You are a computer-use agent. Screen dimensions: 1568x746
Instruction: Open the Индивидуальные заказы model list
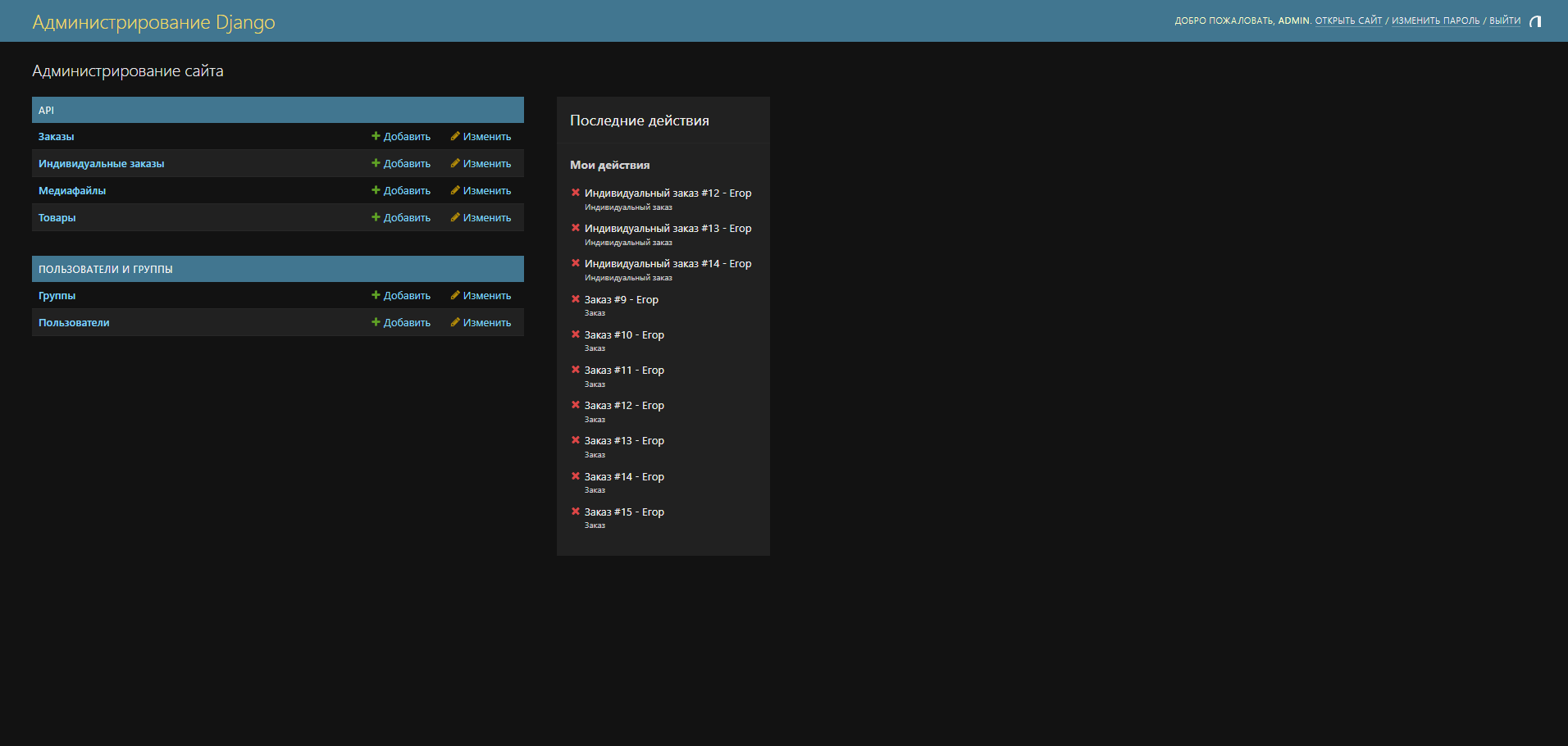(101, 164)
